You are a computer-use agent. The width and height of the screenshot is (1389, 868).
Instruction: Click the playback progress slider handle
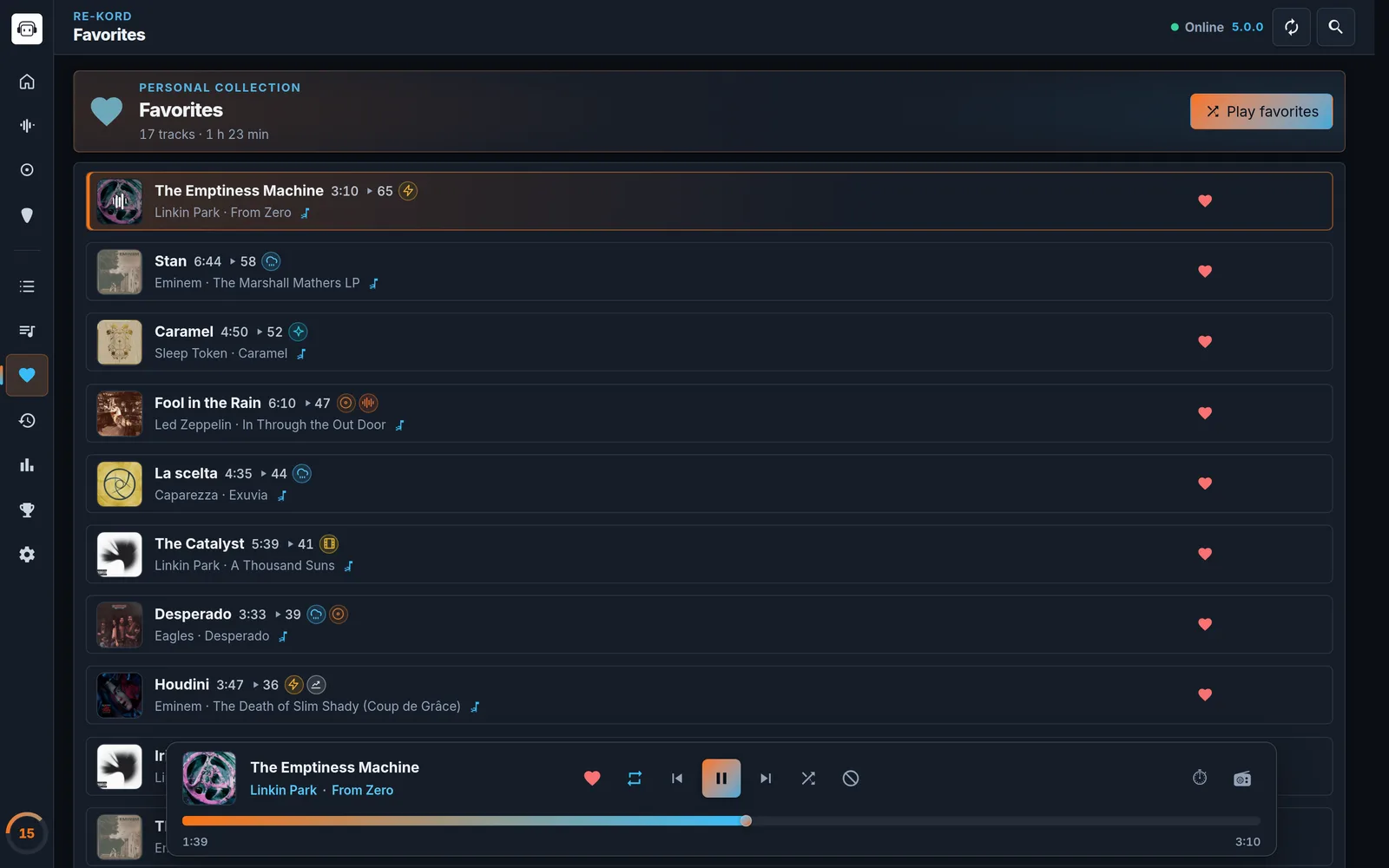tap(746, 821)
